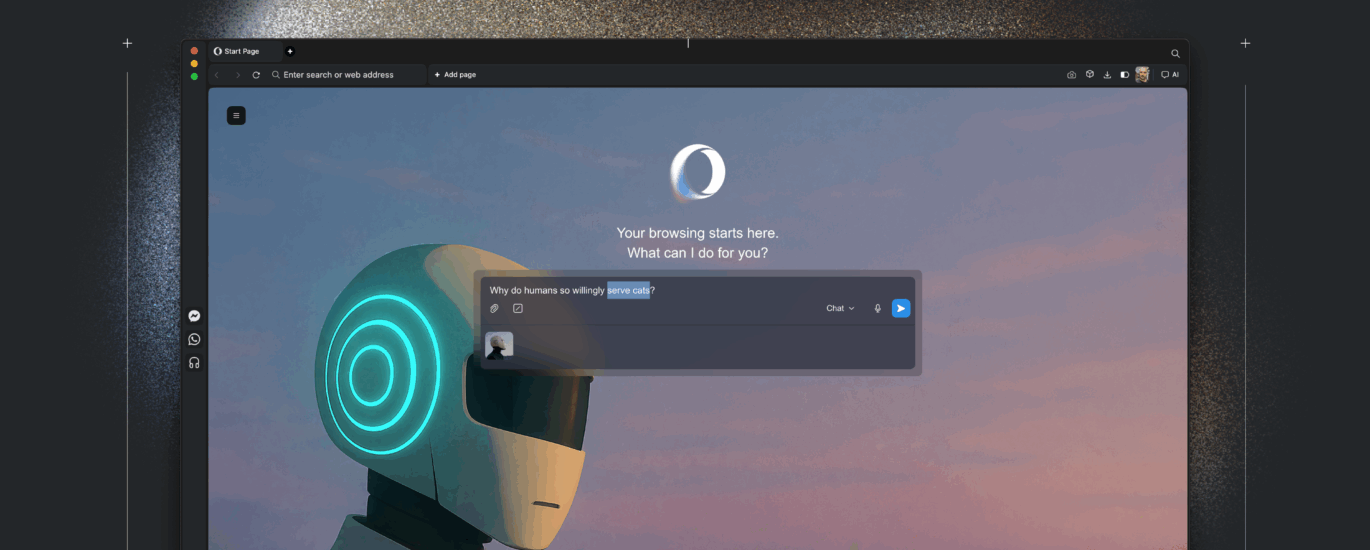Image resolution: width=1370 pixels, height=550 pixels.
Task: Click the search magnifier in tab bar
Action: tap(1175, 53)
